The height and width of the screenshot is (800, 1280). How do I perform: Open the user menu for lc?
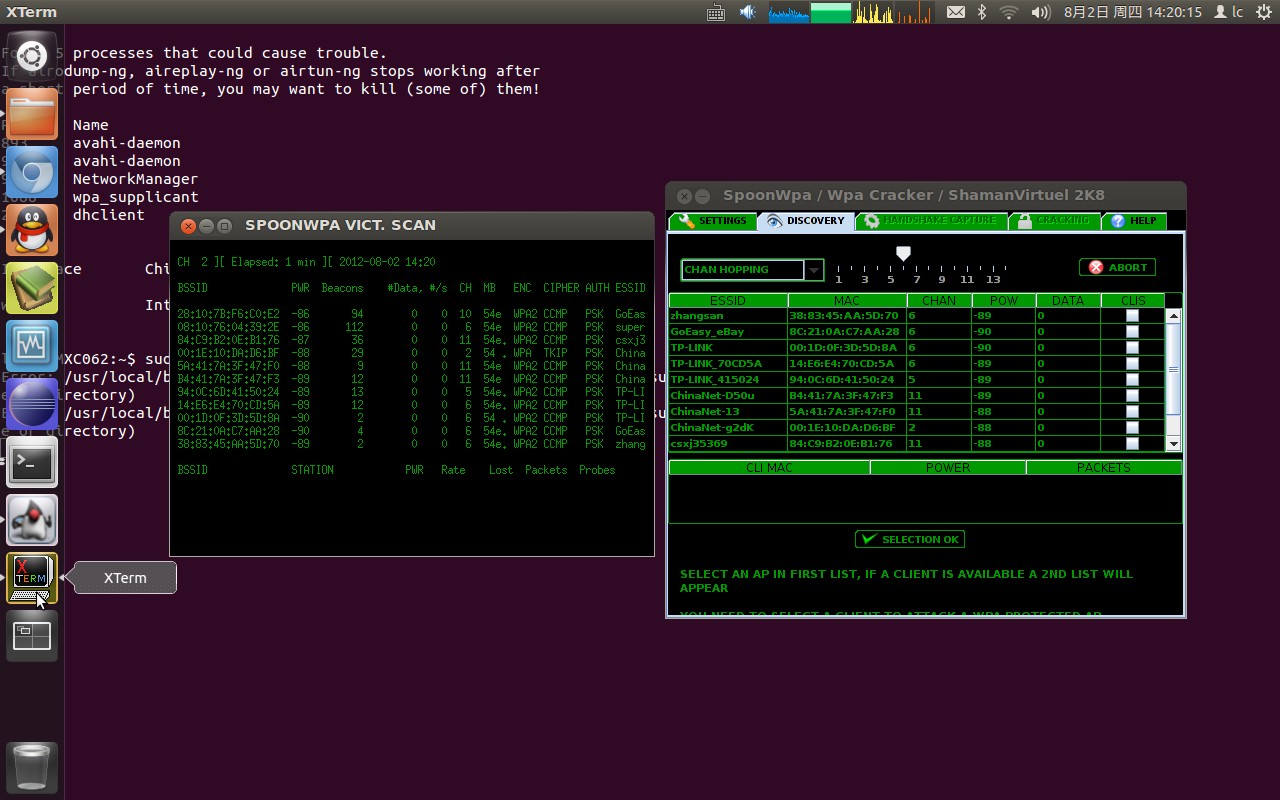click(x=1229, y=12)
